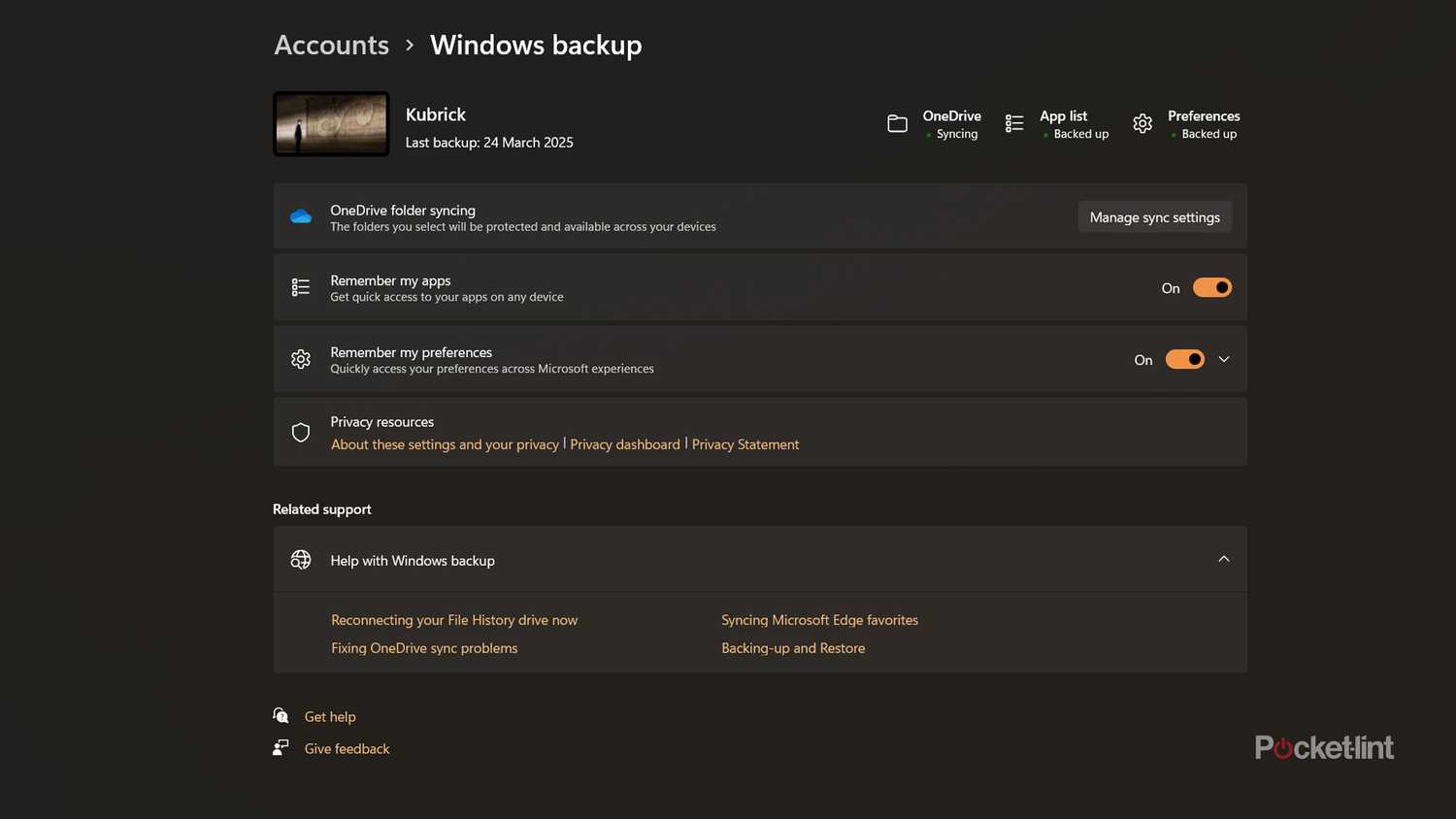Open the Privacy dashboard link
This screenshot has height=819, width=1456.
click(x=625, y=444)
